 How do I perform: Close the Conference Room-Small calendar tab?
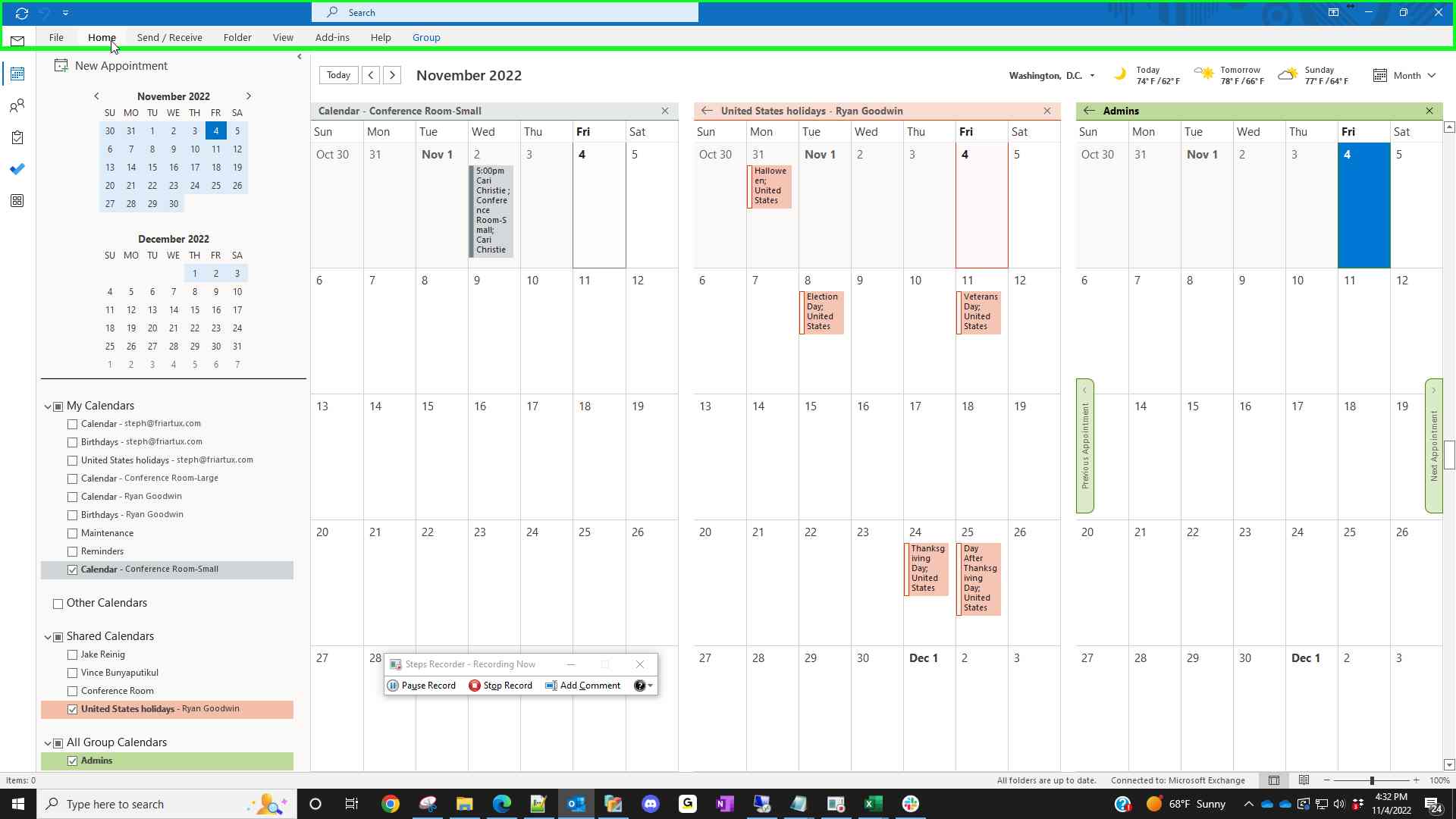tap(665, 111)
